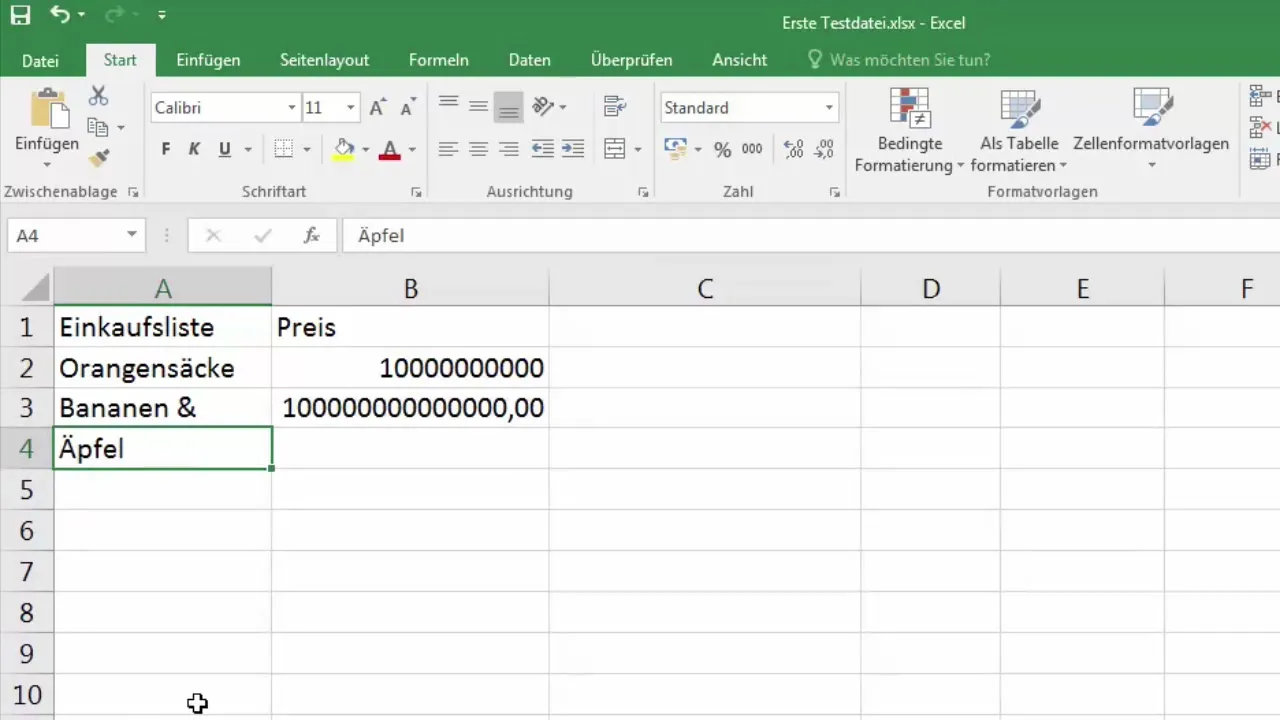The height and width of the screenshot is (720, 1280).
Task: Increase font size with the large A
Action: click(377, 108)
